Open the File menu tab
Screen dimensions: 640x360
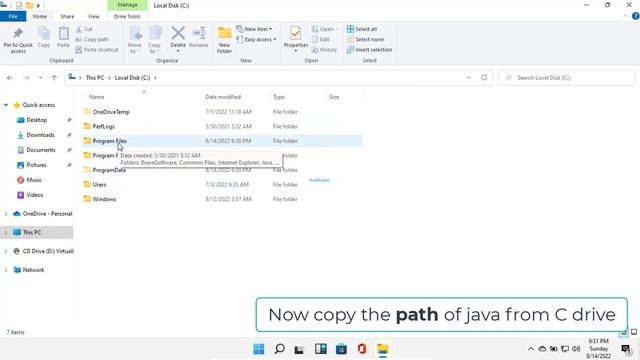(13, 16)
